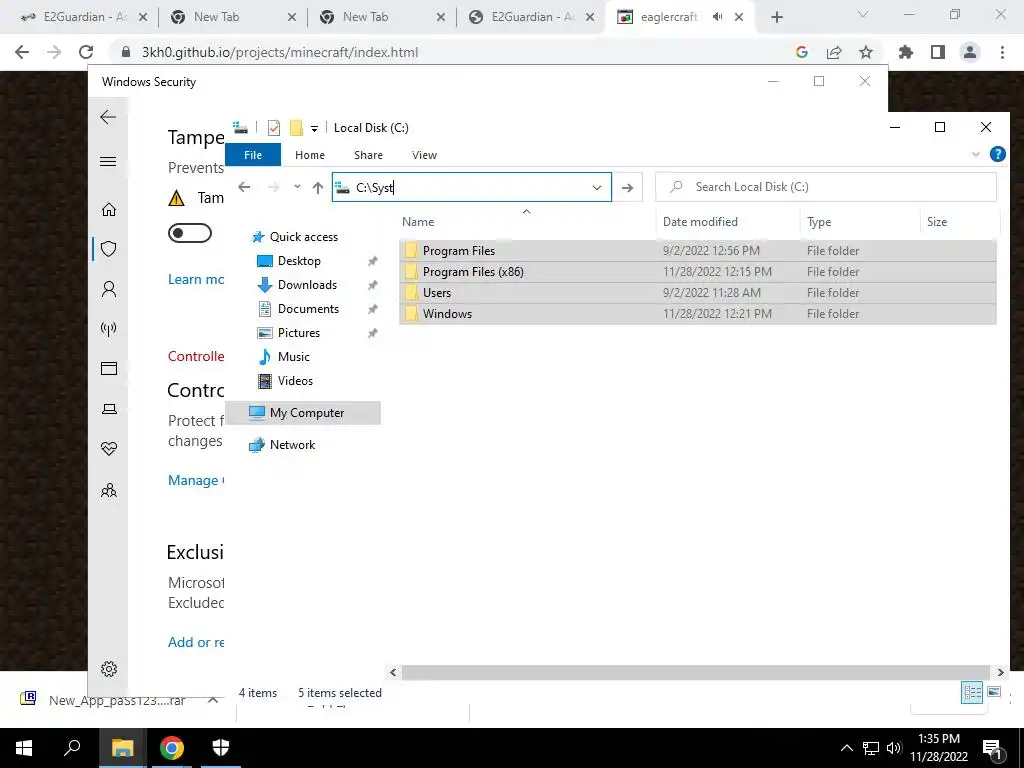
Task: Bookmark this page with the star icon
Action: pyautogui.click(x=866, y=52)
